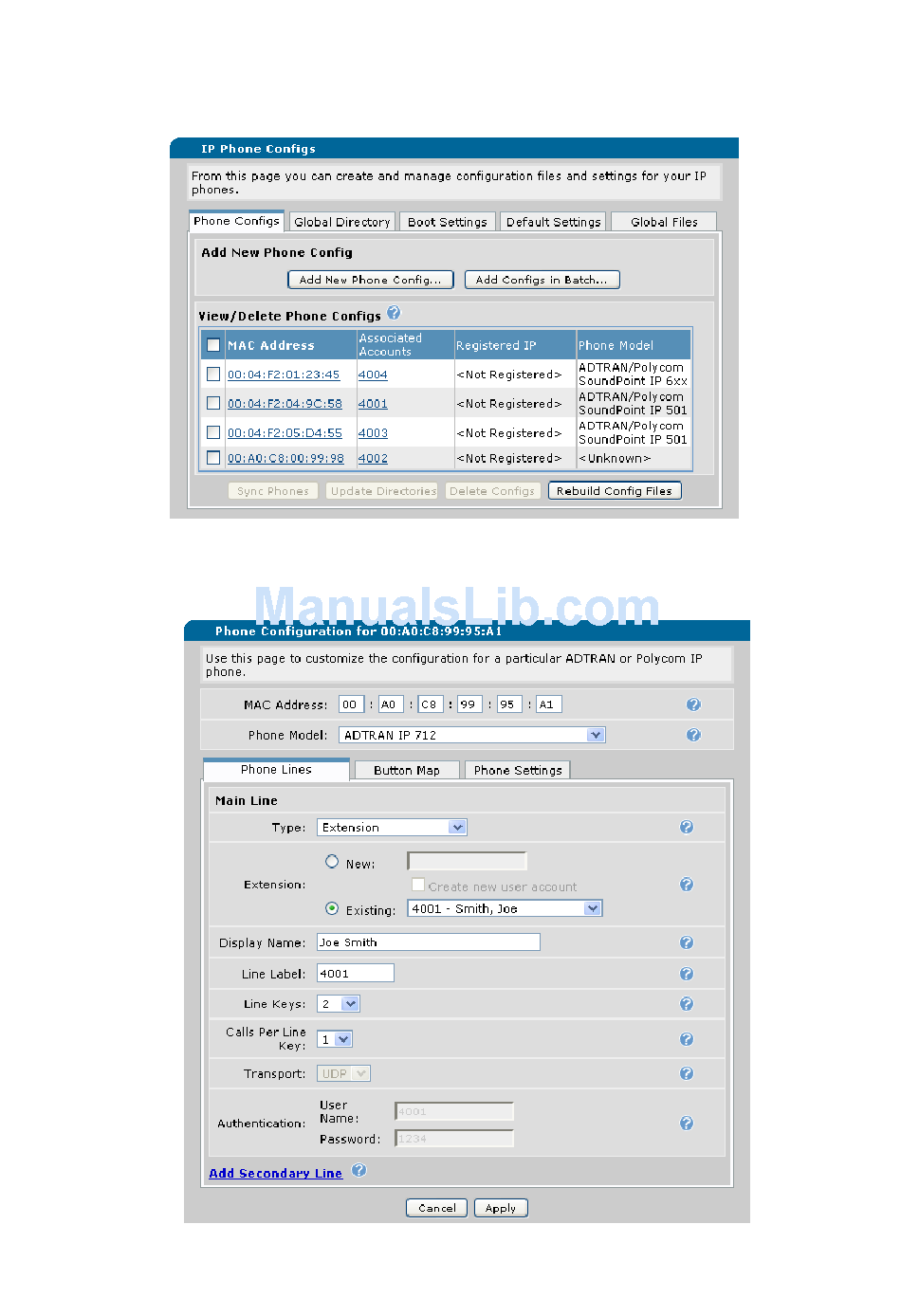Click the Update Directories button
Image resolution: width=901 pixels, height=1316 pixels.
383,491
